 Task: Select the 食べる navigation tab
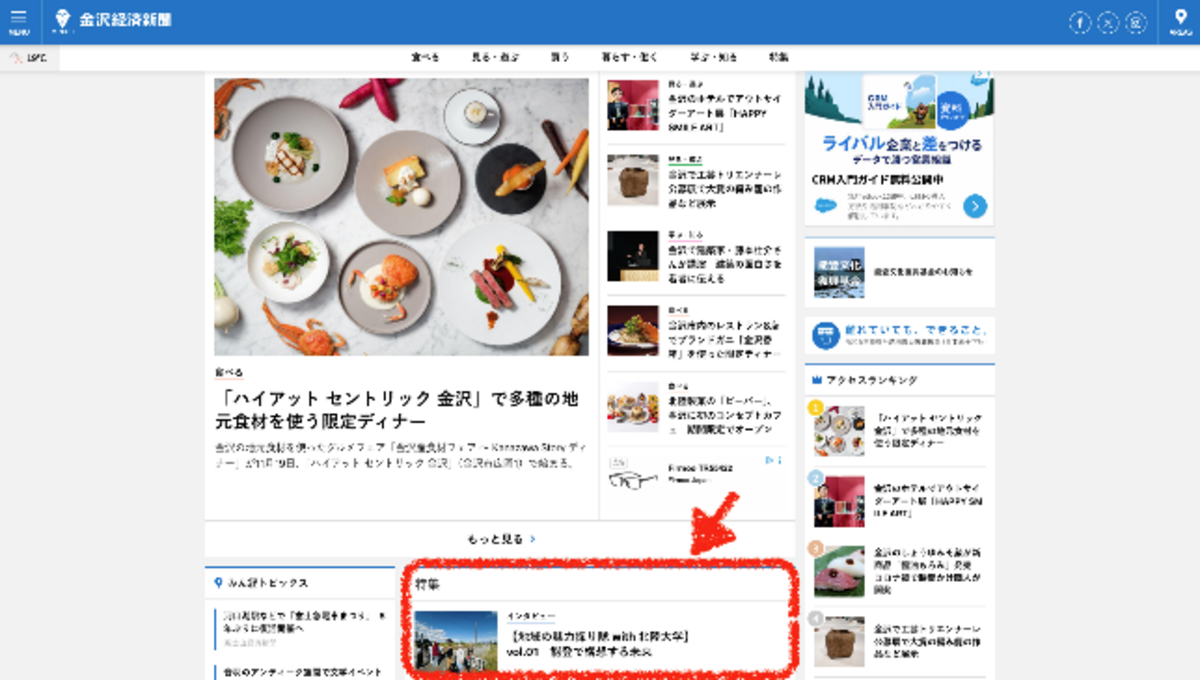pyautogui.click(x=425, y=58)
